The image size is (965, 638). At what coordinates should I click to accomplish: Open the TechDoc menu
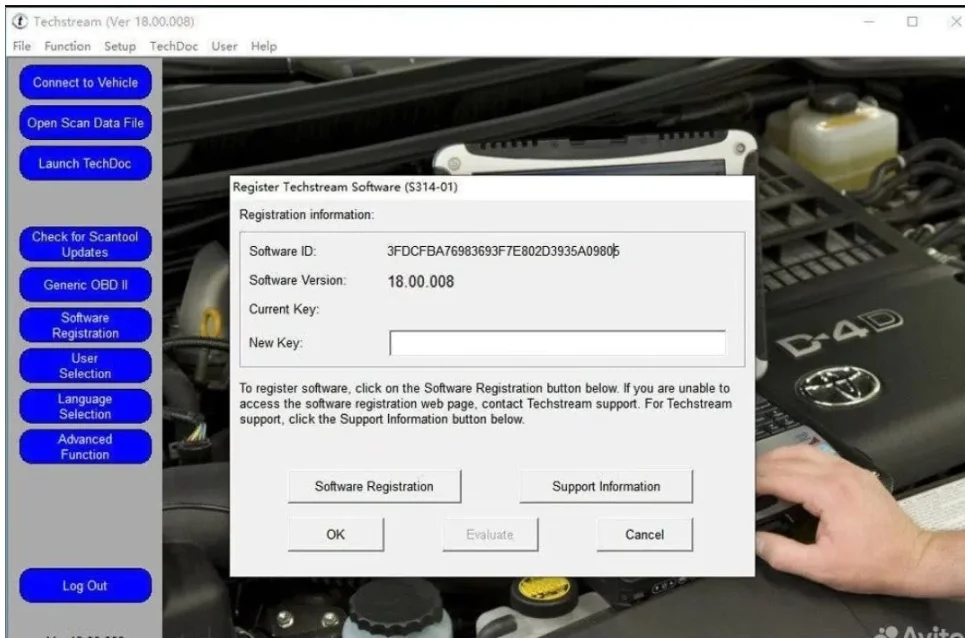[174, 46]
